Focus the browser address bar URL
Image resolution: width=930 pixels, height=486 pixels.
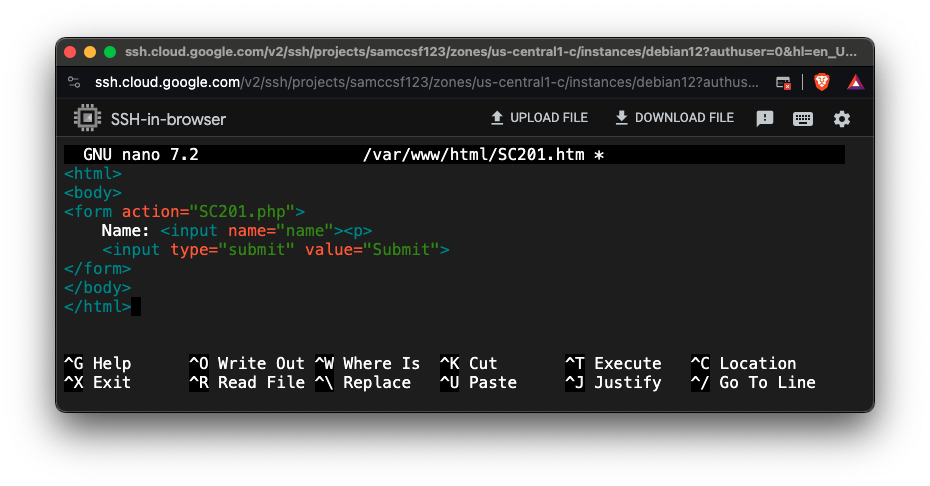420,82
